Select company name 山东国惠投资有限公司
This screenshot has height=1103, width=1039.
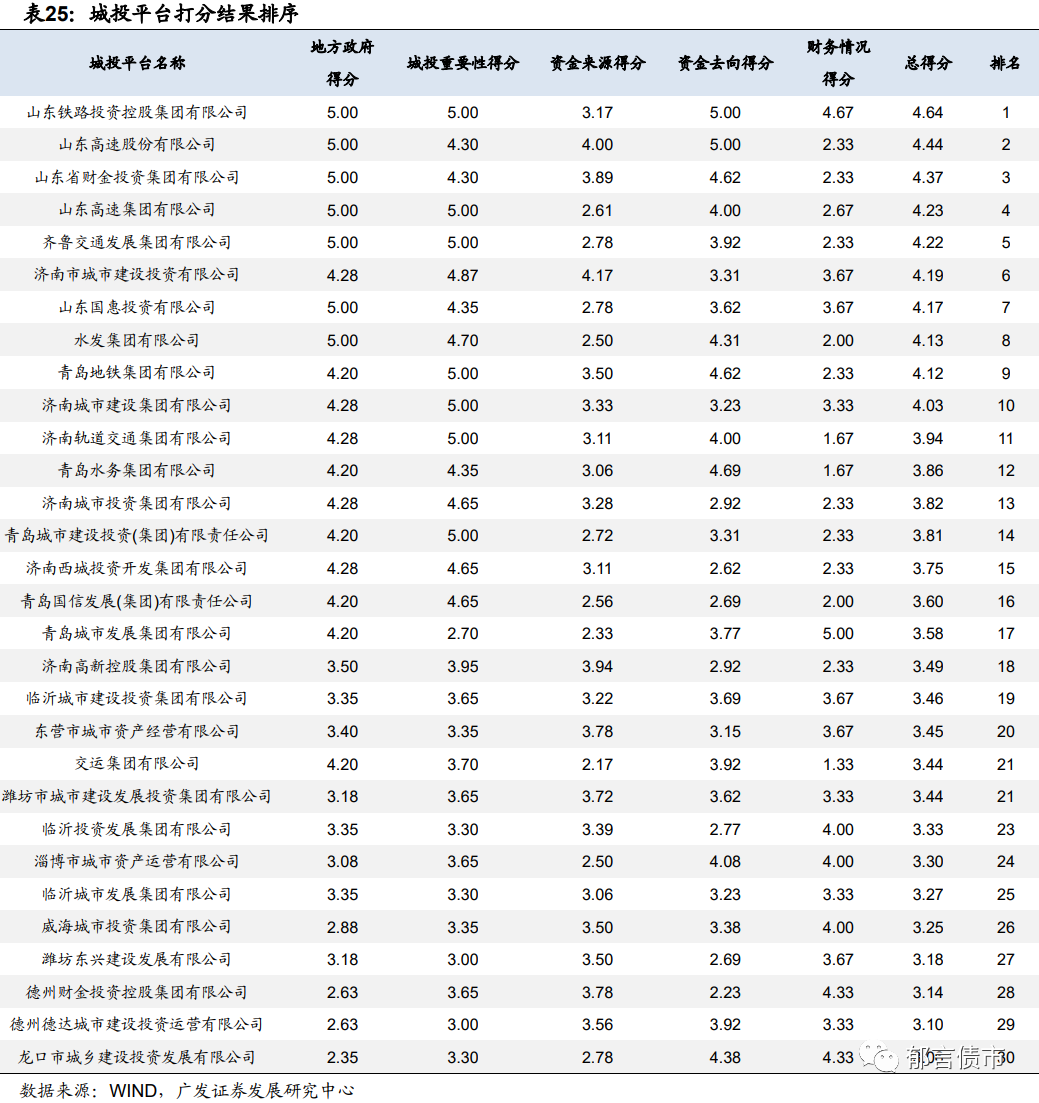click(137, 308)
